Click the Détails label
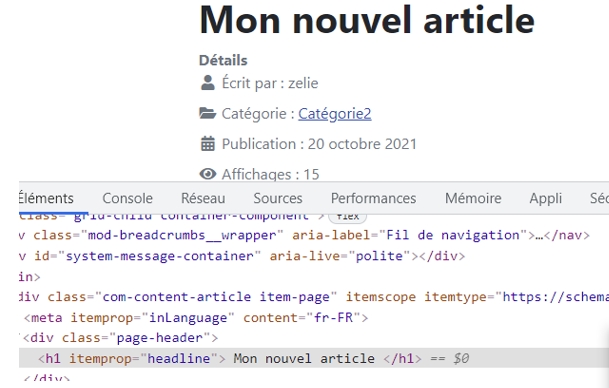This screenshot has width=609, height=388. coord(223,61)
